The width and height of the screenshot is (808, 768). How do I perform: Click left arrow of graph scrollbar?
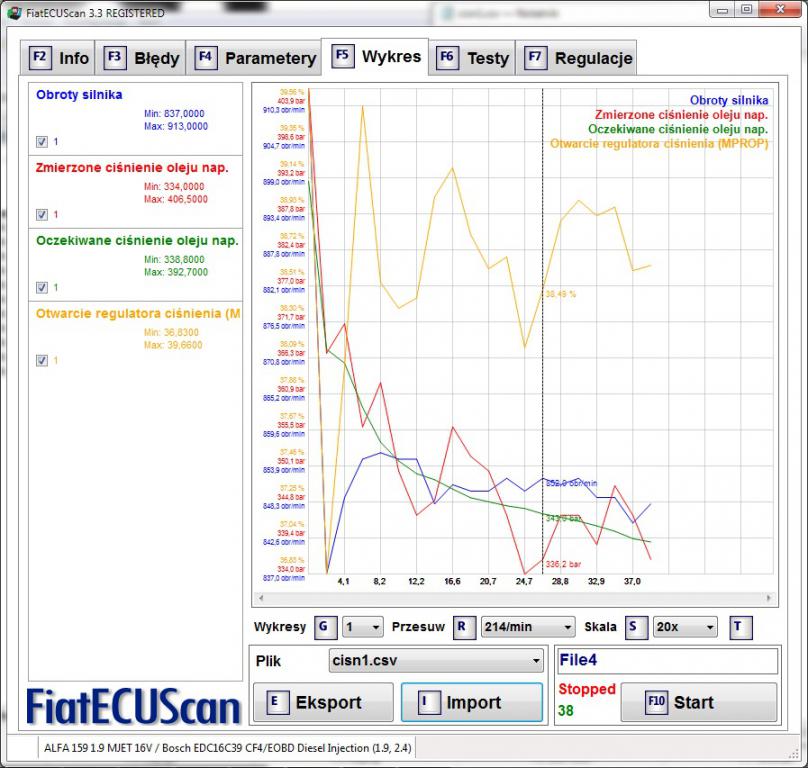[261, 598]
